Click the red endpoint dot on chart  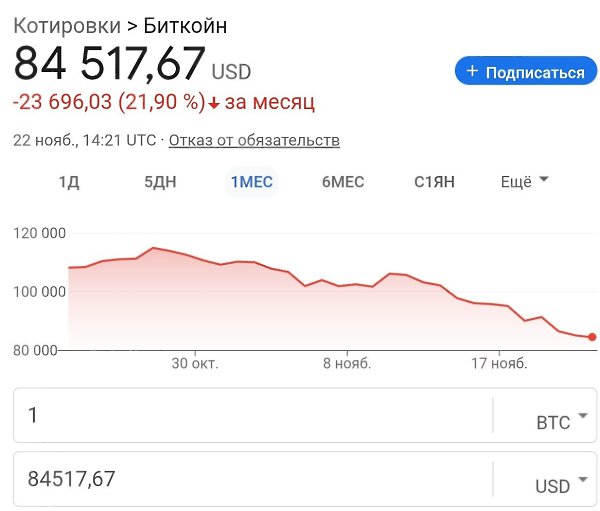pos(592,337)
